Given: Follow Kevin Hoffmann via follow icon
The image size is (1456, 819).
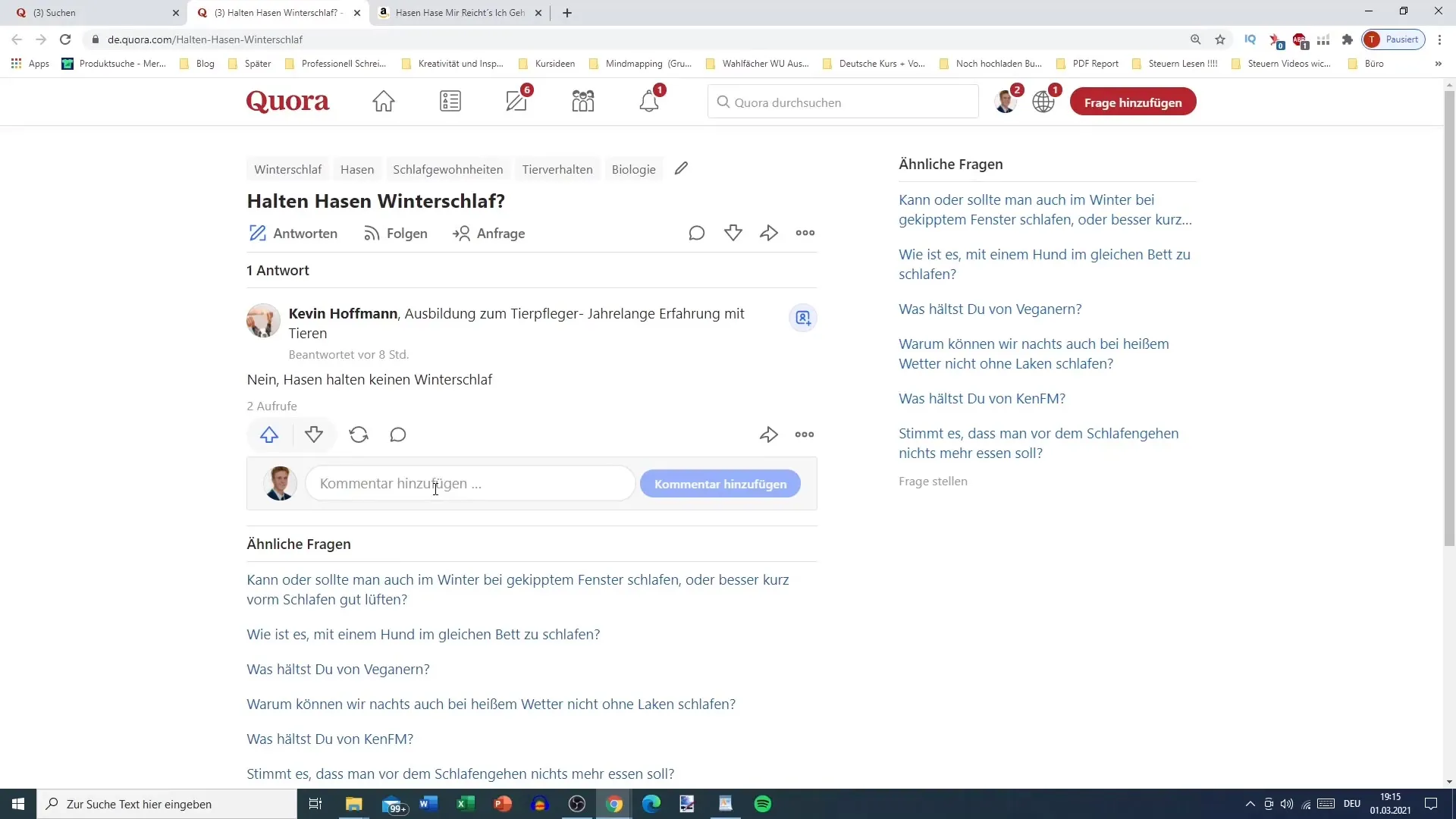Looking at the screenshot, I should [803, 318].
